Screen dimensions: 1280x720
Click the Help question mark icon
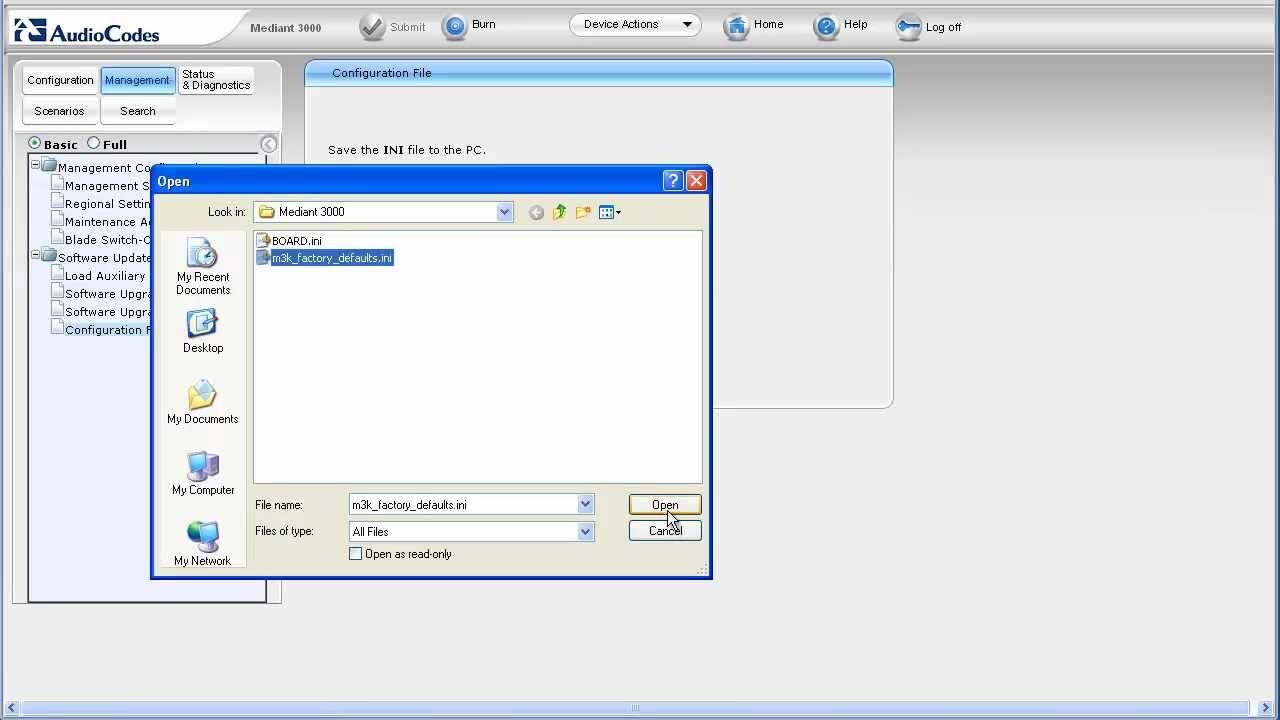(826, 27)
